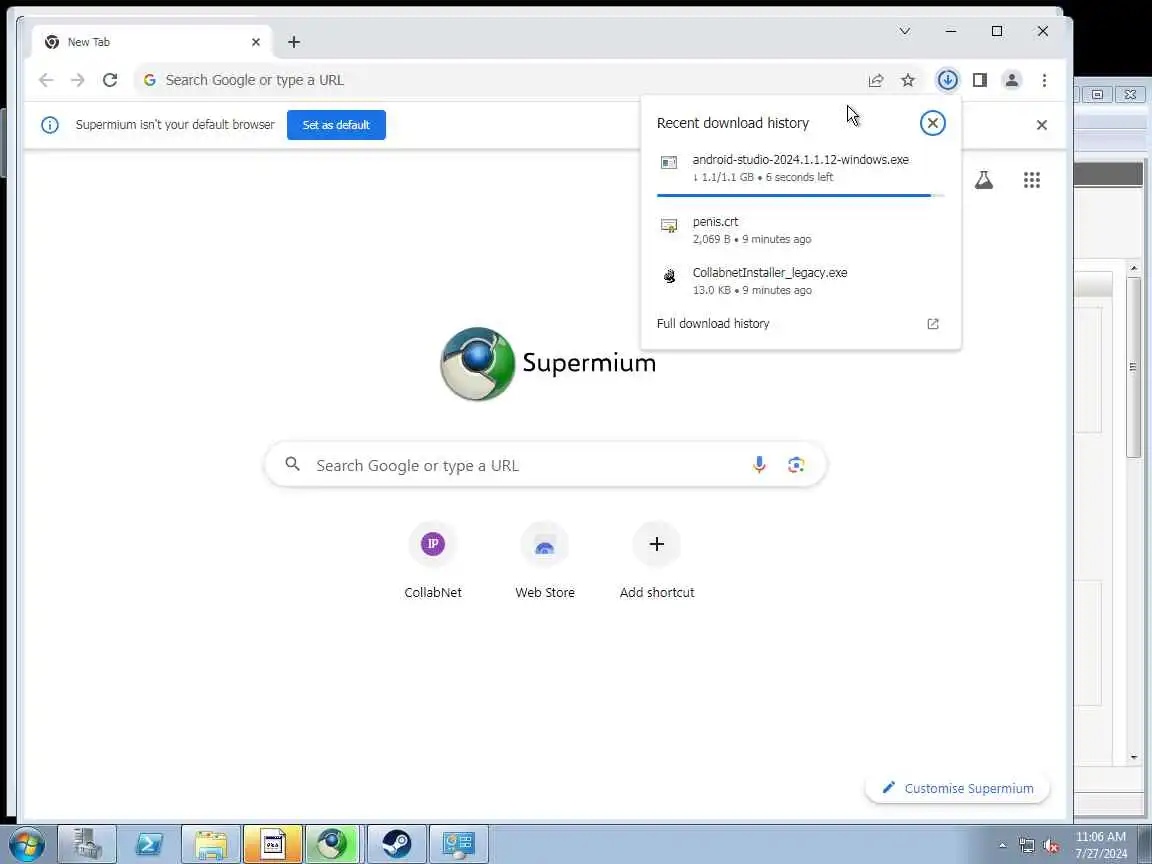This screenshot has width=1152, height=864.
Task: Open Server Manager from the taskbar
Action: [87, 844]
